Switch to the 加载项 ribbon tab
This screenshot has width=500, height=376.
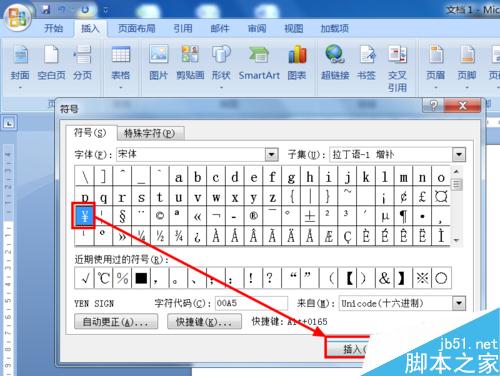click(x=335, y=28)
